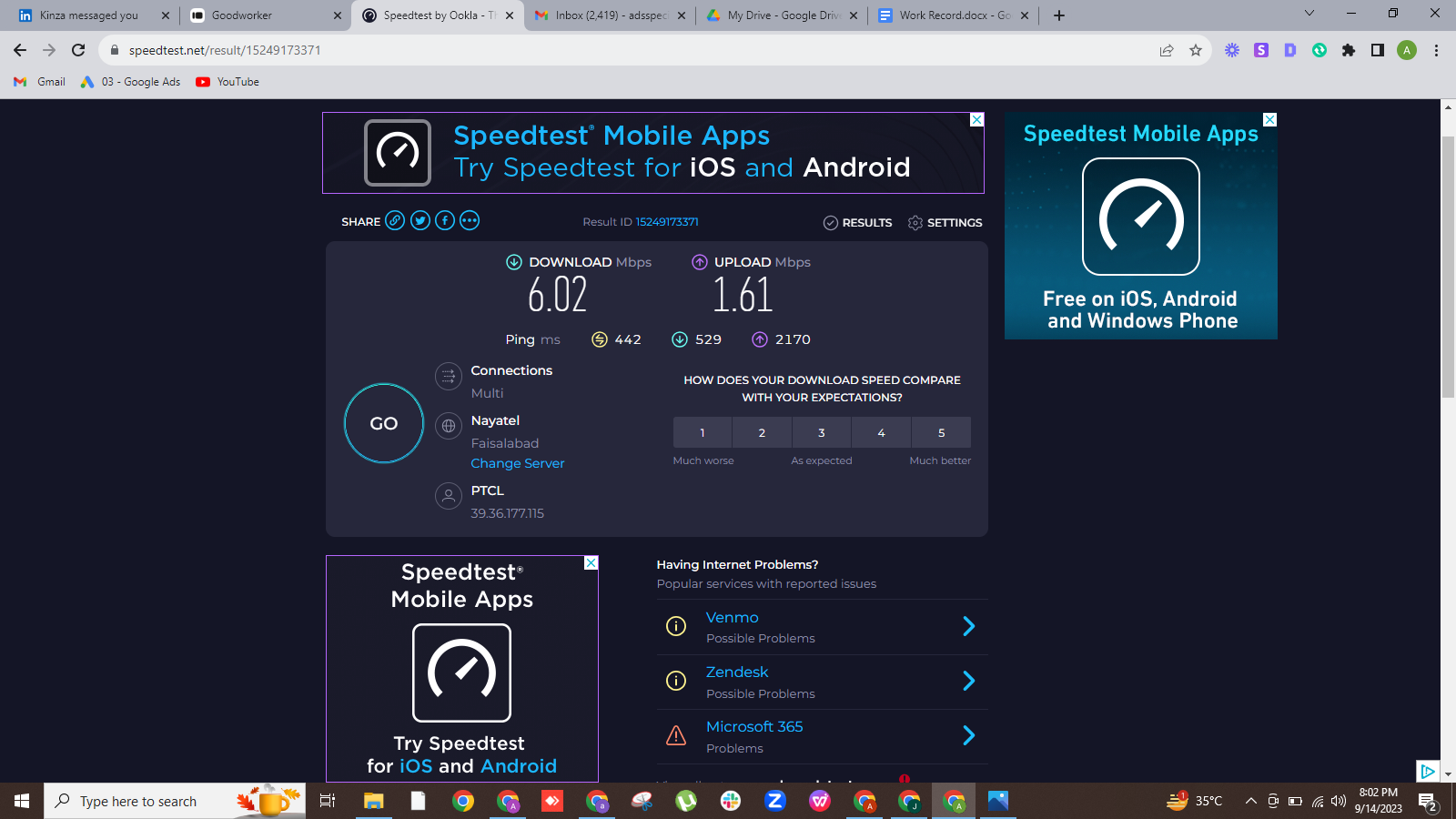Open the Venmo service link
The width and height of the screenshot is (1456, 819).
tap(733, 617)
